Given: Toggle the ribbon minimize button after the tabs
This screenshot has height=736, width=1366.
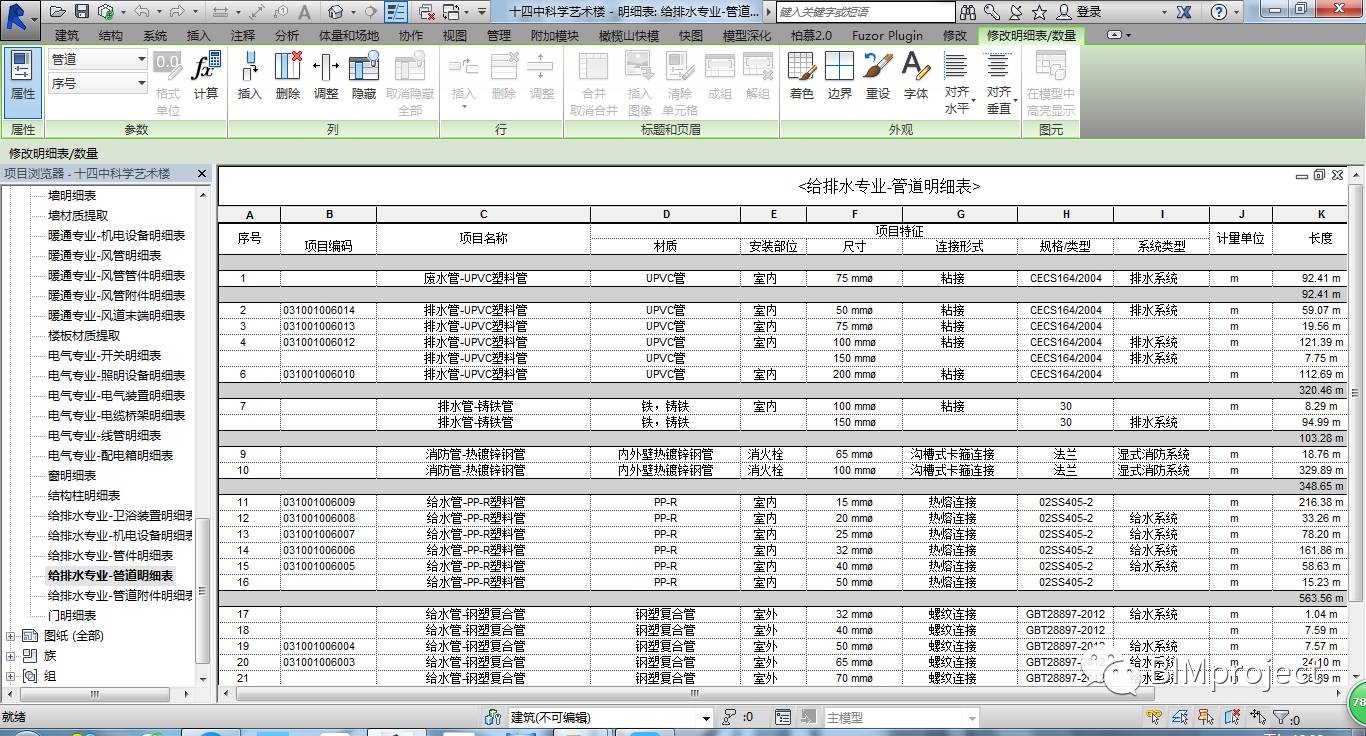Looking at the screenshot, I should click(x=1115, y=35).
